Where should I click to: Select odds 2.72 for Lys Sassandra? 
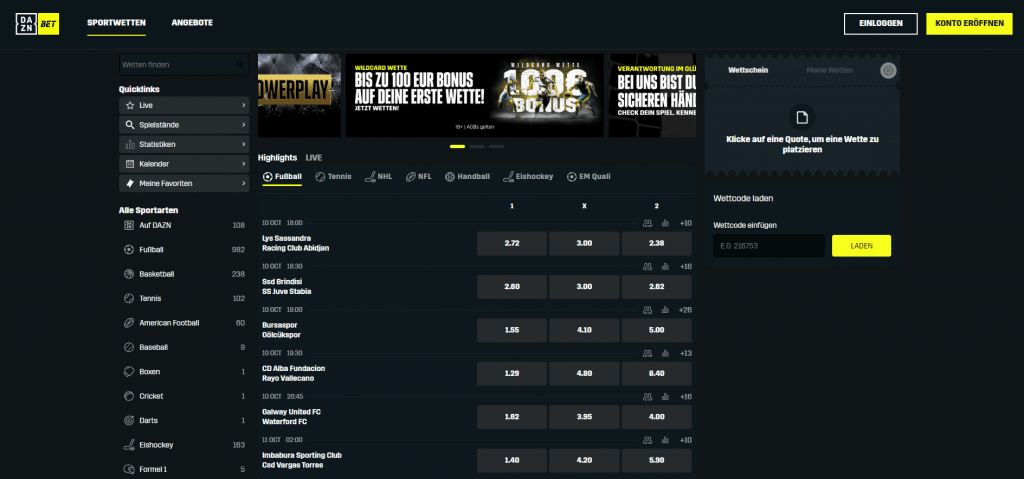(x=512, y=243)
